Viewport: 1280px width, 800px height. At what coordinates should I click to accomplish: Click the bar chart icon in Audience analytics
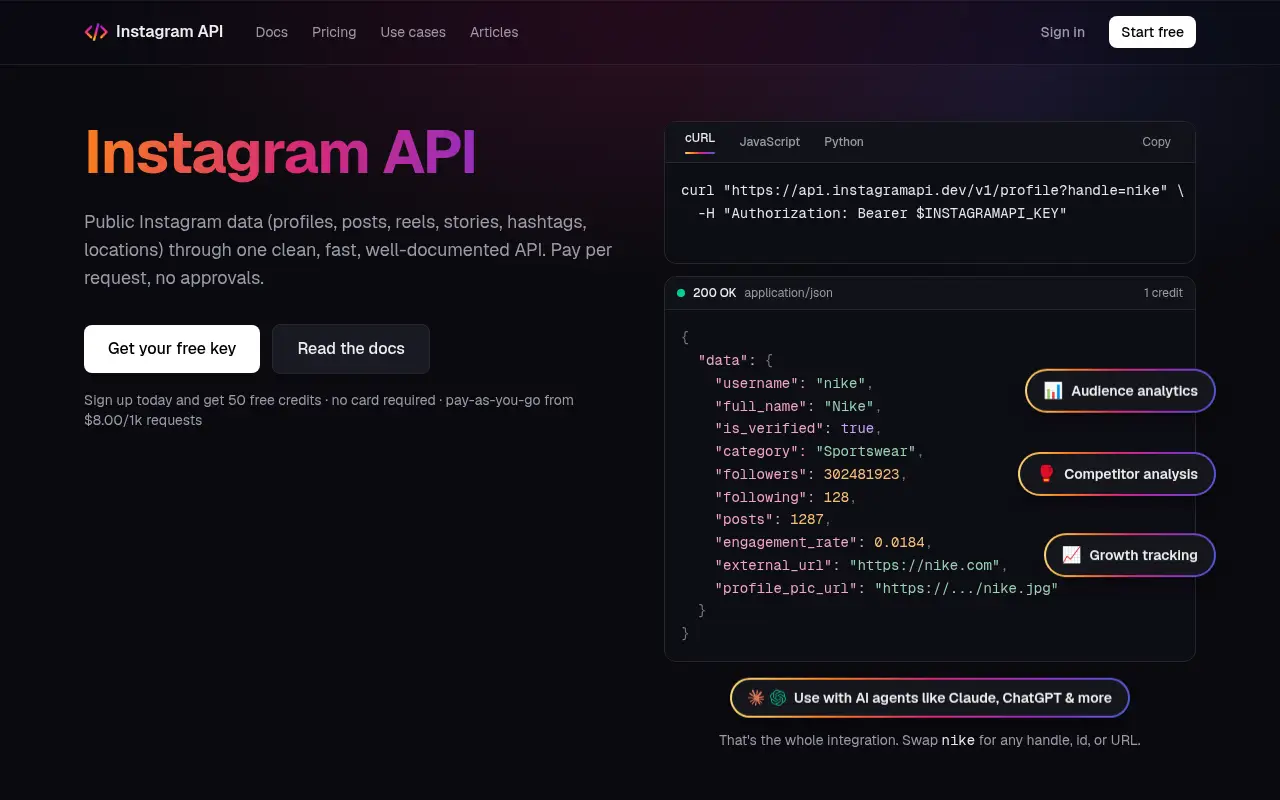(x=1053, y=391)
